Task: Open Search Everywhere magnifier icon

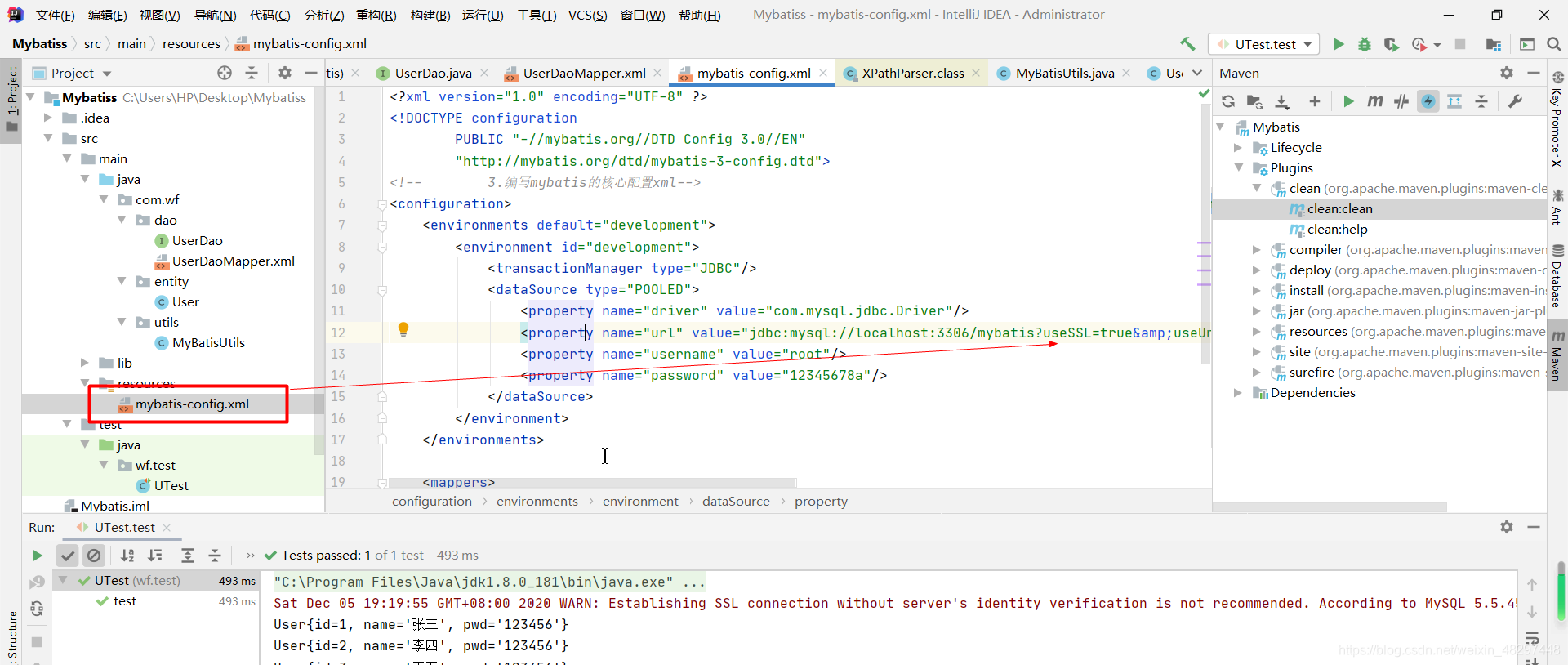Action: (x=1554, y=44)
